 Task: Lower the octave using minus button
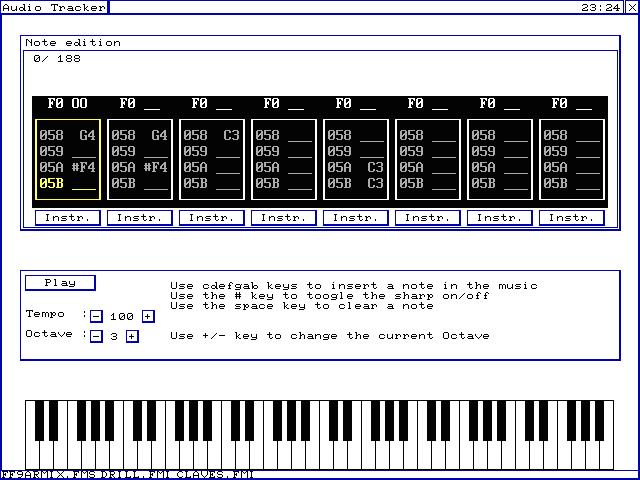pos(96,336)
